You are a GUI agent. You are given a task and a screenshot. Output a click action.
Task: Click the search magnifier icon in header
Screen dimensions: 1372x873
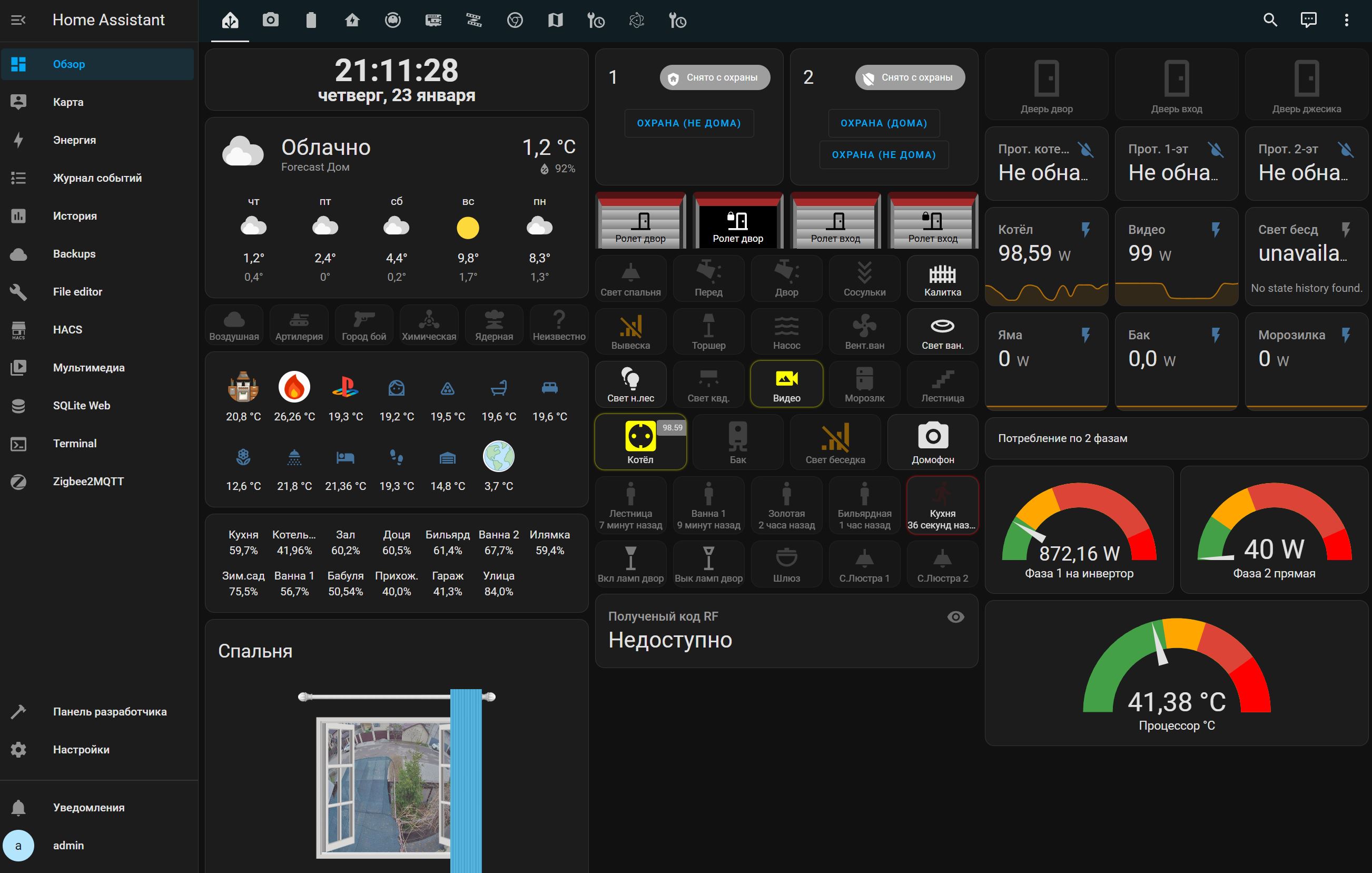[x=1269, y=21]
